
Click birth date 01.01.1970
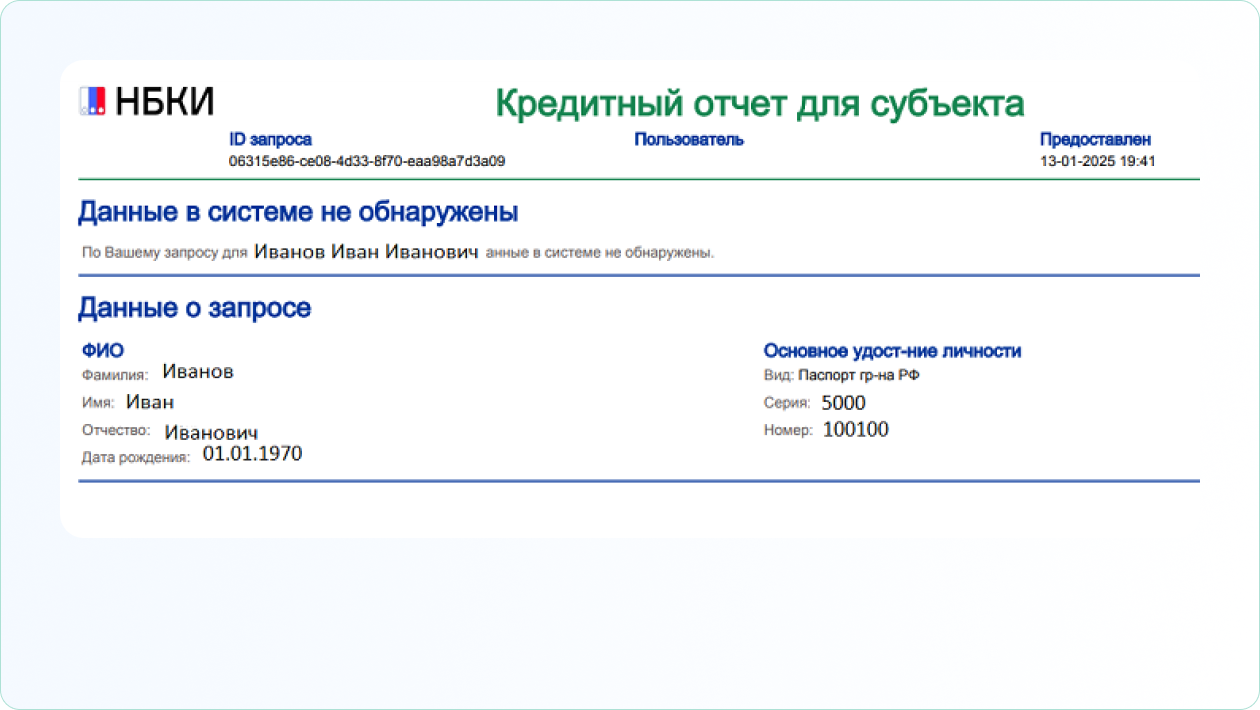(x=252, y=454)
